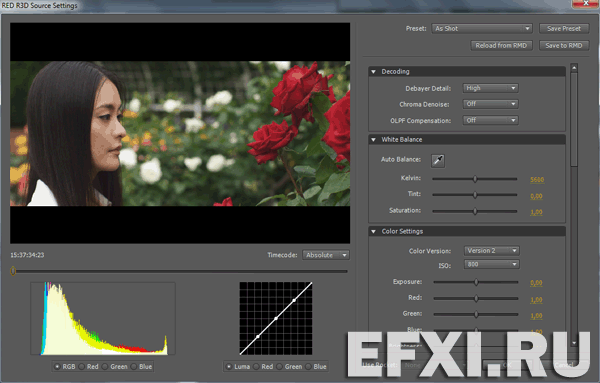This screenshot has height=383, width=600.
Task: Open the Timecode dropdown showing Absolute
Action: 326,255
